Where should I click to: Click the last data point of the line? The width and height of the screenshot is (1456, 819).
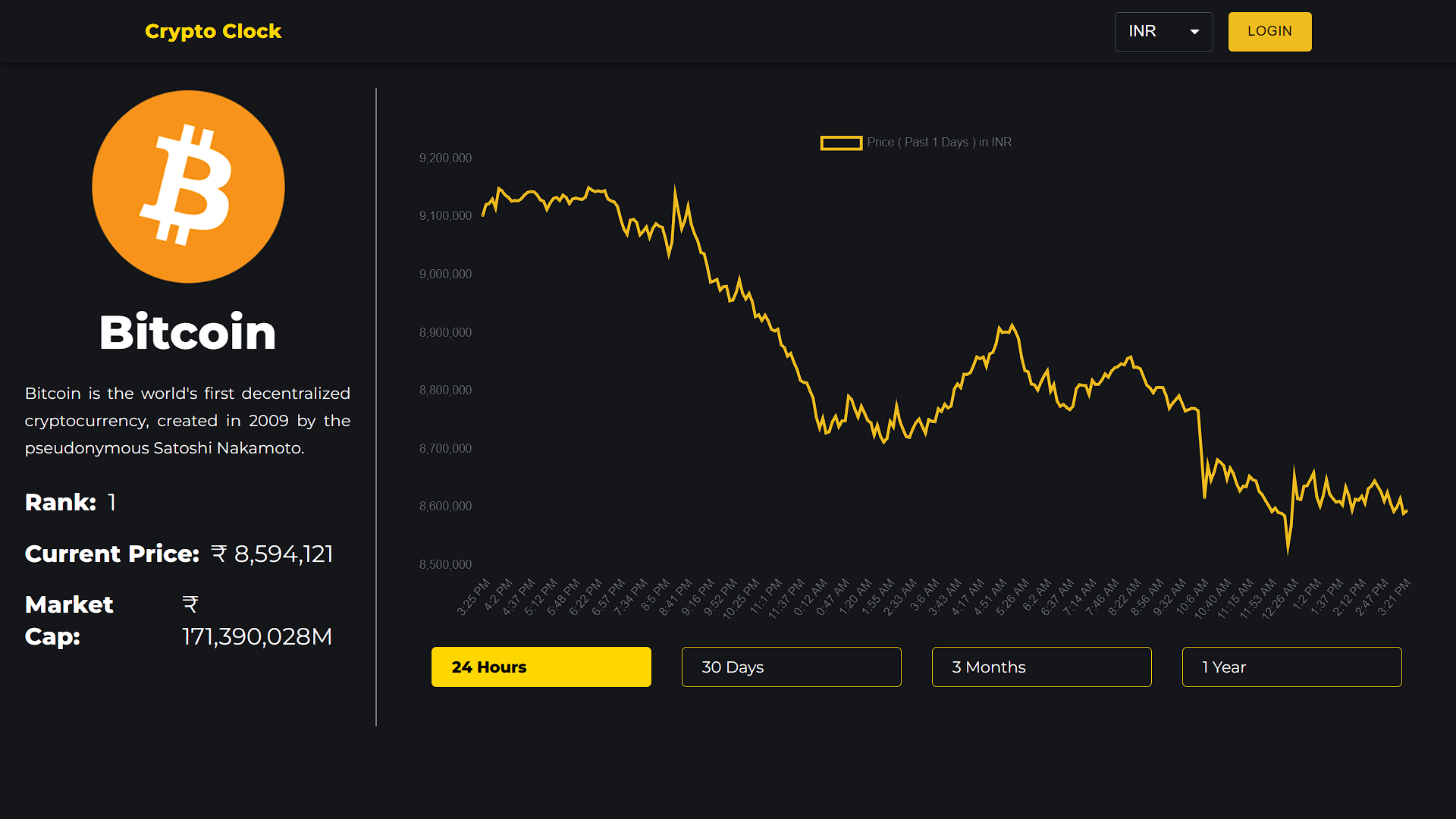(1407, 512)
